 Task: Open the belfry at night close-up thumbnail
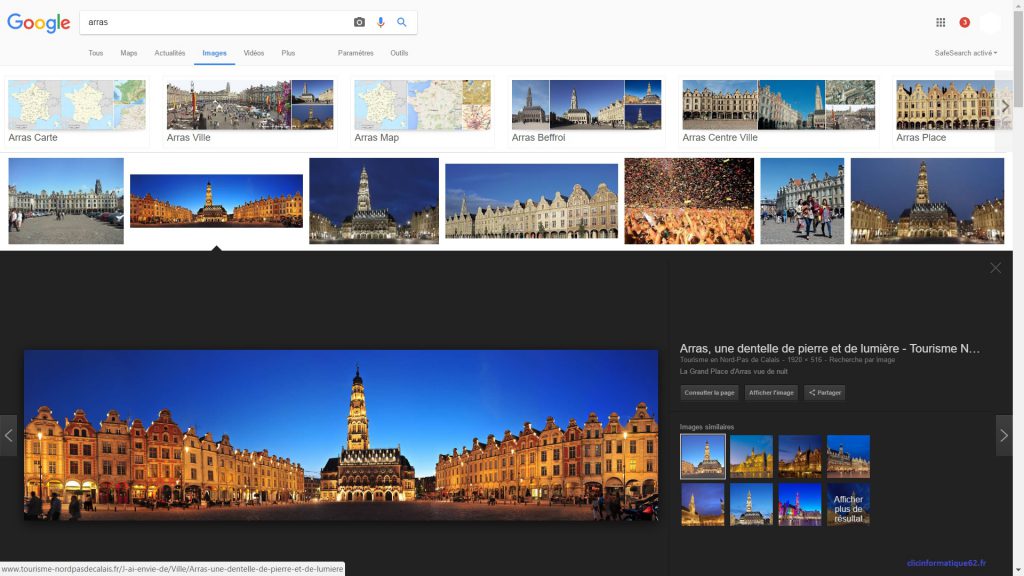(374, 201)
